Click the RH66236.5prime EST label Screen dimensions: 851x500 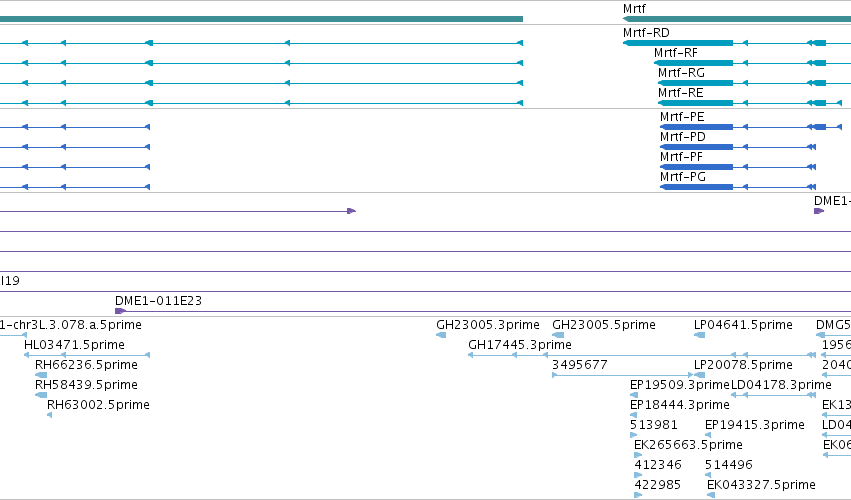(86, 365)
